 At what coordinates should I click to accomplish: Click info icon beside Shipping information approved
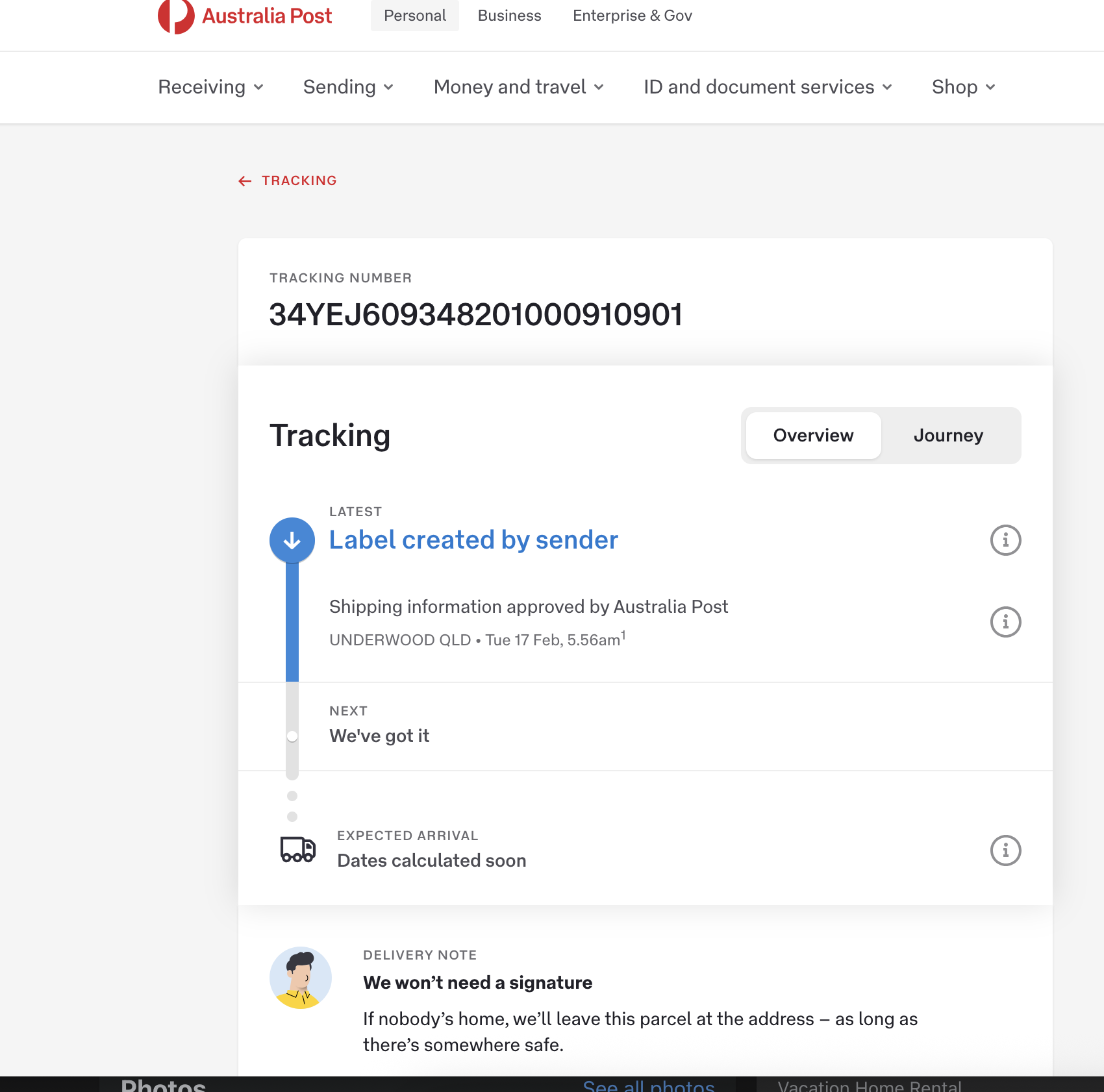click(1005, 622)
